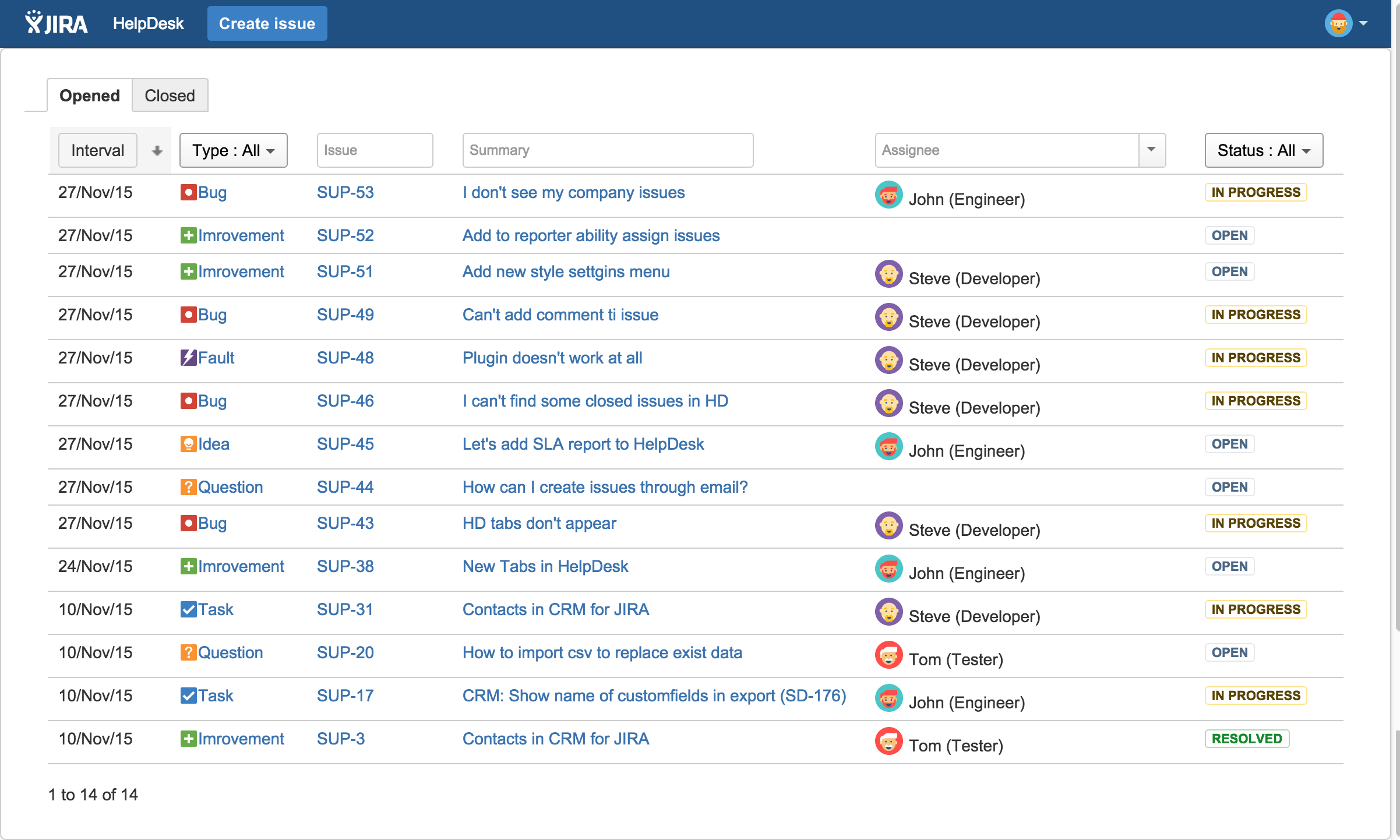Image resolution: width=1400 pixels, height=840 pixels.
Task: Click the green Improvement icon for SUP-52
Action: 188,235
